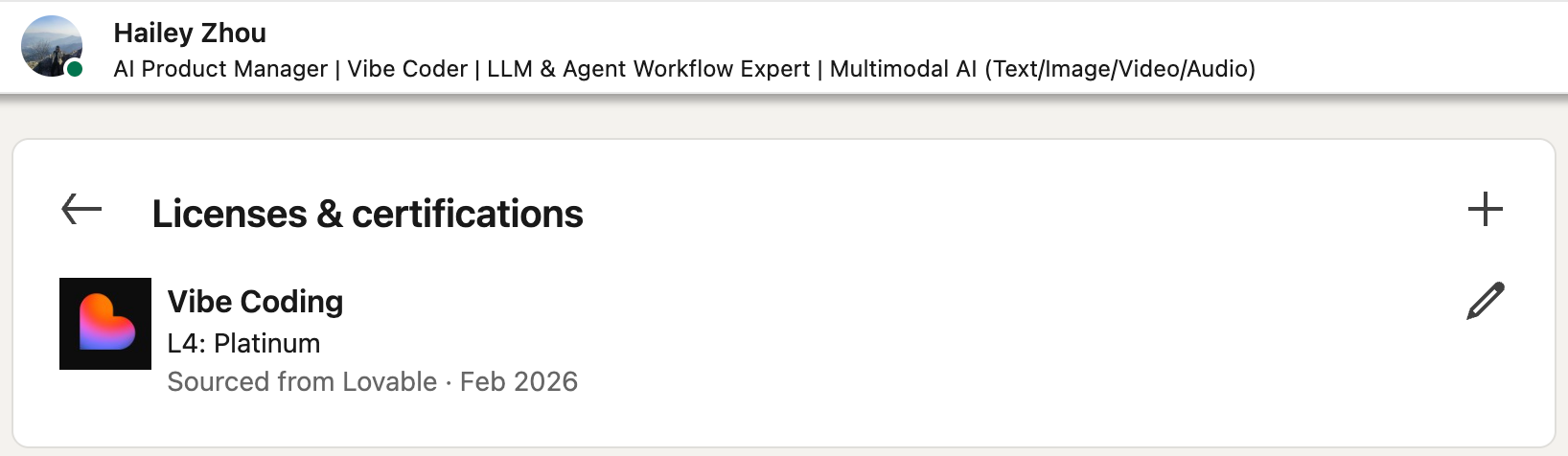The image size is (1568, 456).
Task: Click the "L4: Platinum" level text
Action: tap(243, 343)
